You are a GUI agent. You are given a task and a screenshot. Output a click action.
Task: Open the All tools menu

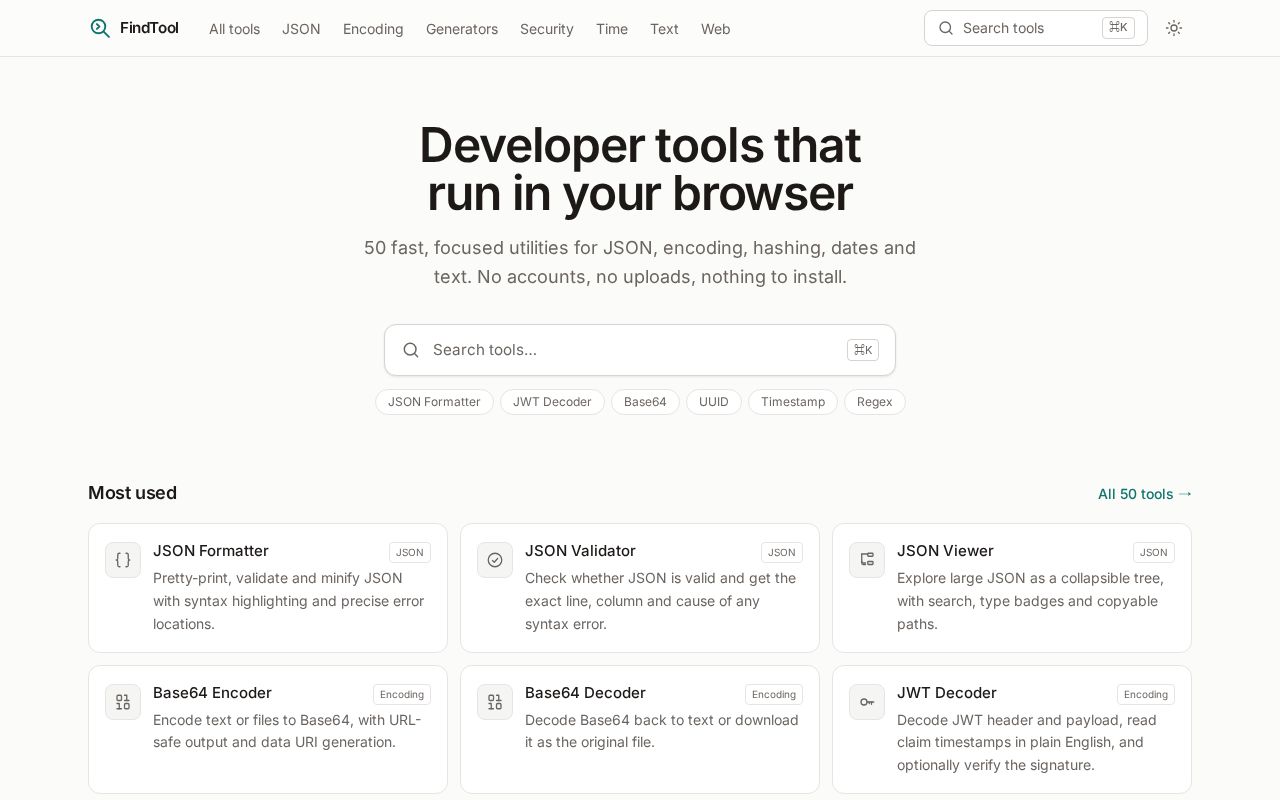click(234, 29)
